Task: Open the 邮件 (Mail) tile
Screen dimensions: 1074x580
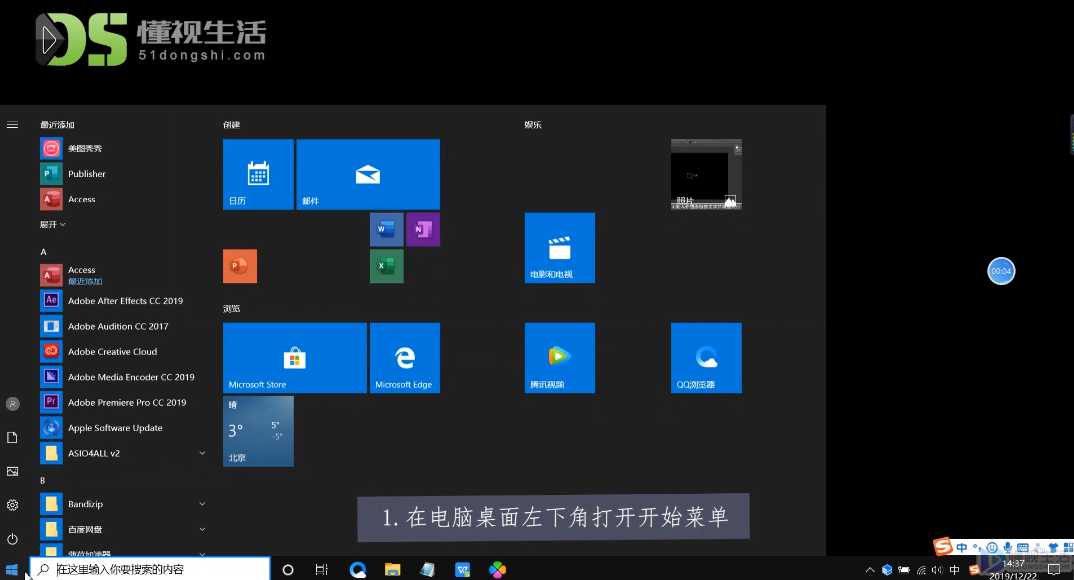Action: tap(368, 173)
